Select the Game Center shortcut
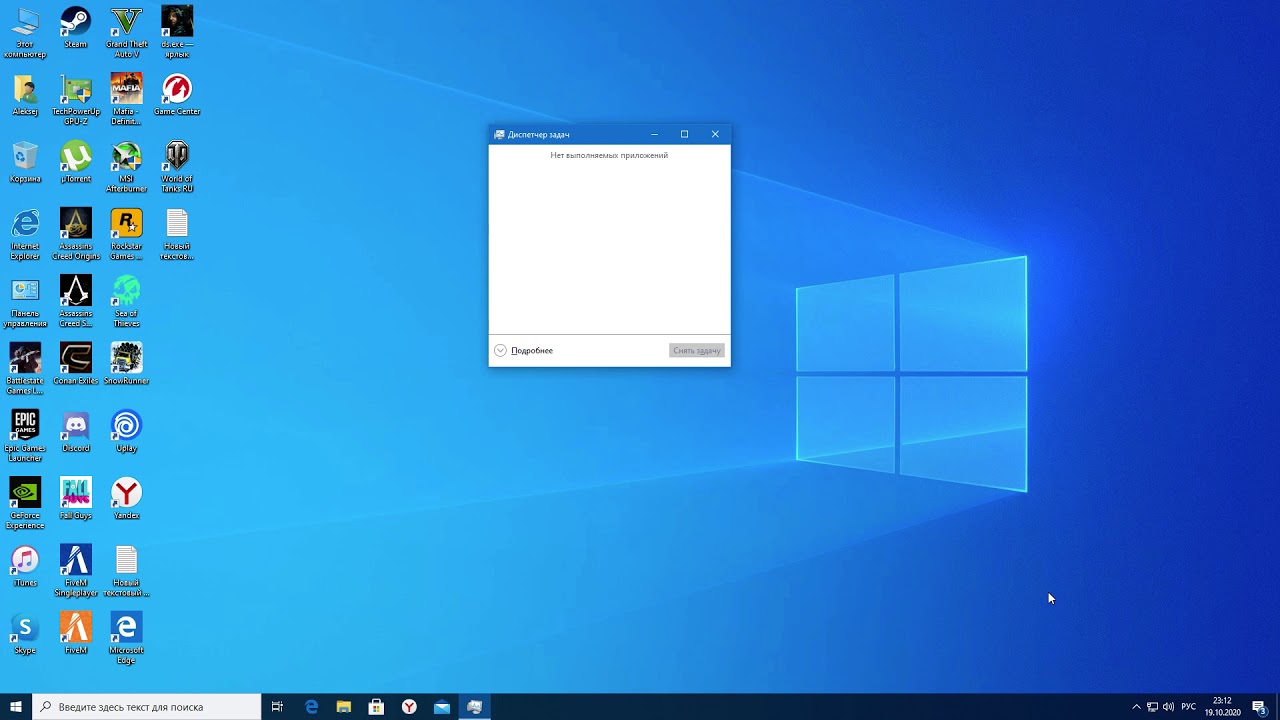The width and height of the screenshot is (1280, 720). coord(177,94)
